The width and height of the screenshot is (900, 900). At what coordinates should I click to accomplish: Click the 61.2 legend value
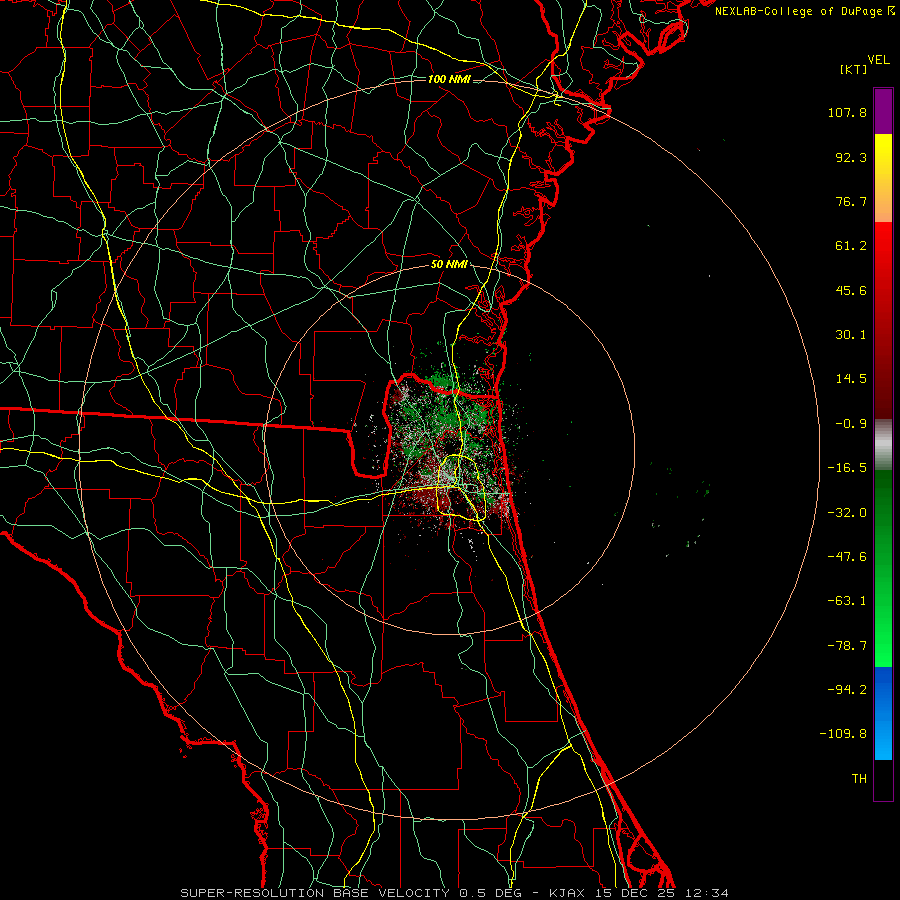[851, 246]
